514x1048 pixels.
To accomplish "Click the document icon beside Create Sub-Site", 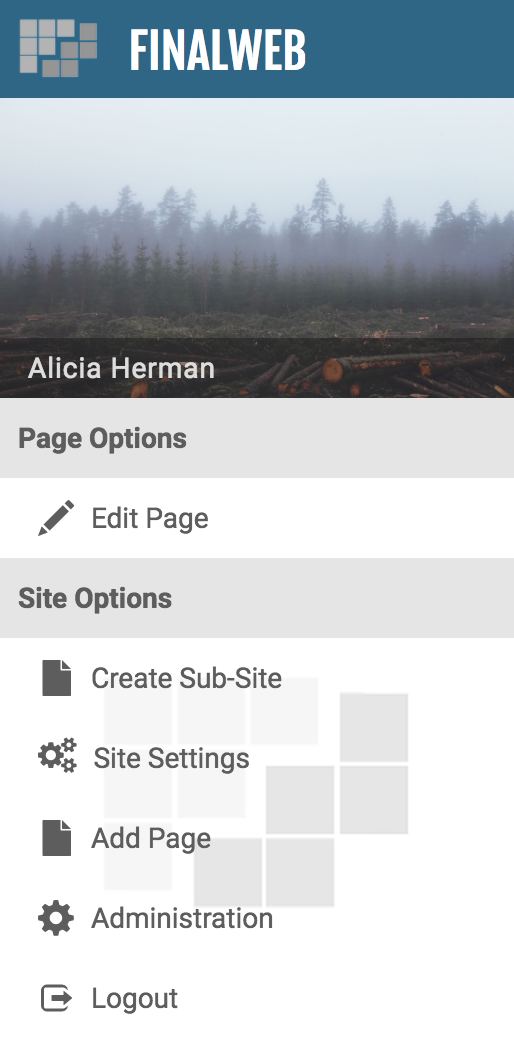I will coord(56,678).
